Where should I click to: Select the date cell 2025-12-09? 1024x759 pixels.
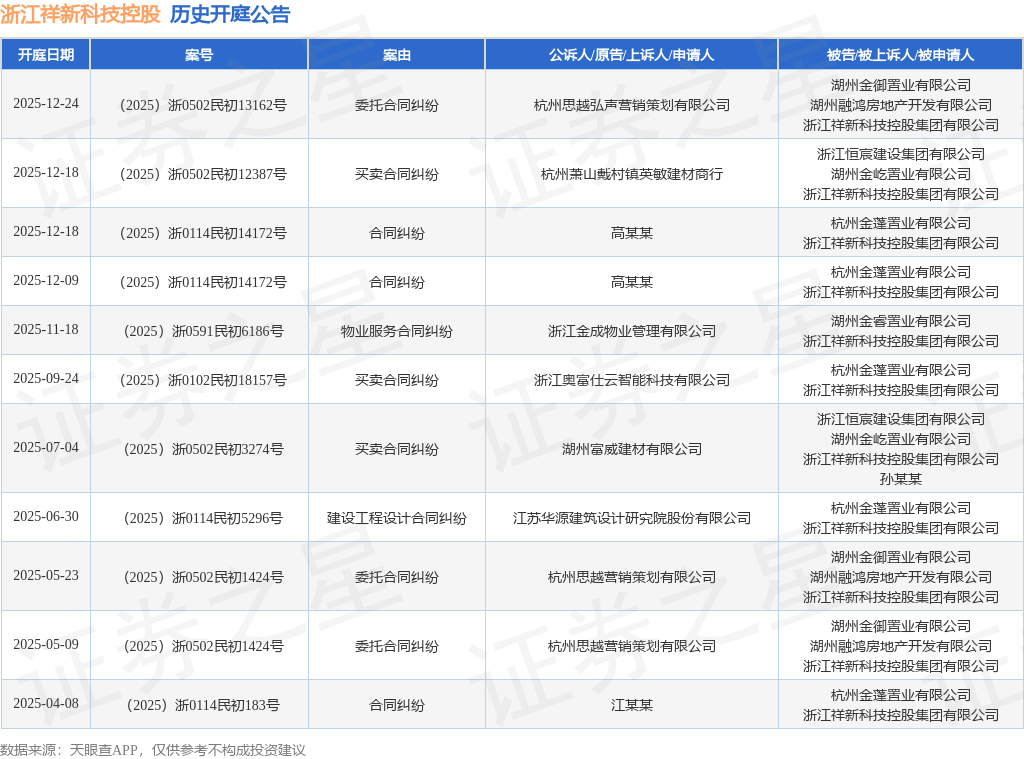coord(46,280)
